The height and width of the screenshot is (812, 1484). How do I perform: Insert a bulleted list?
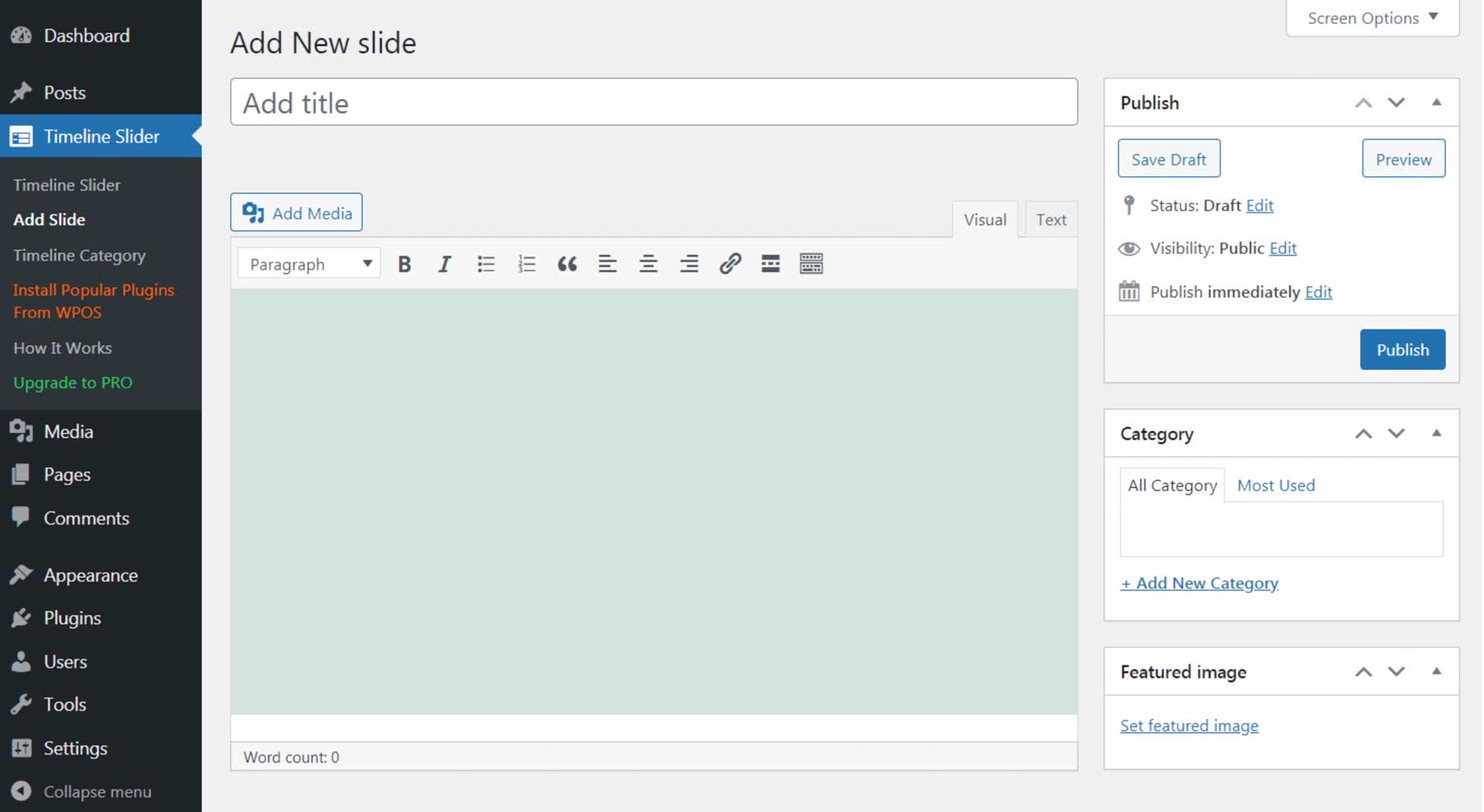486,263
